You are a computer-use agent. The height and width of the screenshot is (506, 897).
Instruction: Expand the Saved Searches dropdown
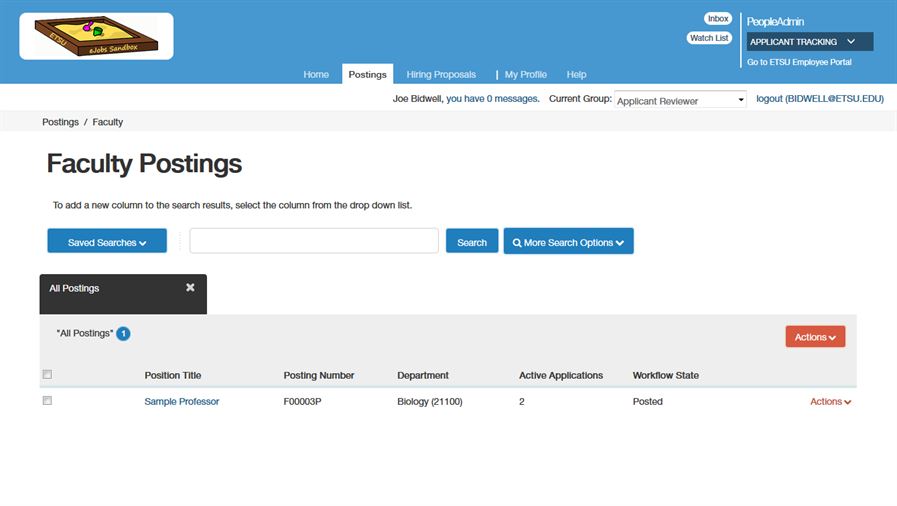pyautogui.click(x=107, y=242)
